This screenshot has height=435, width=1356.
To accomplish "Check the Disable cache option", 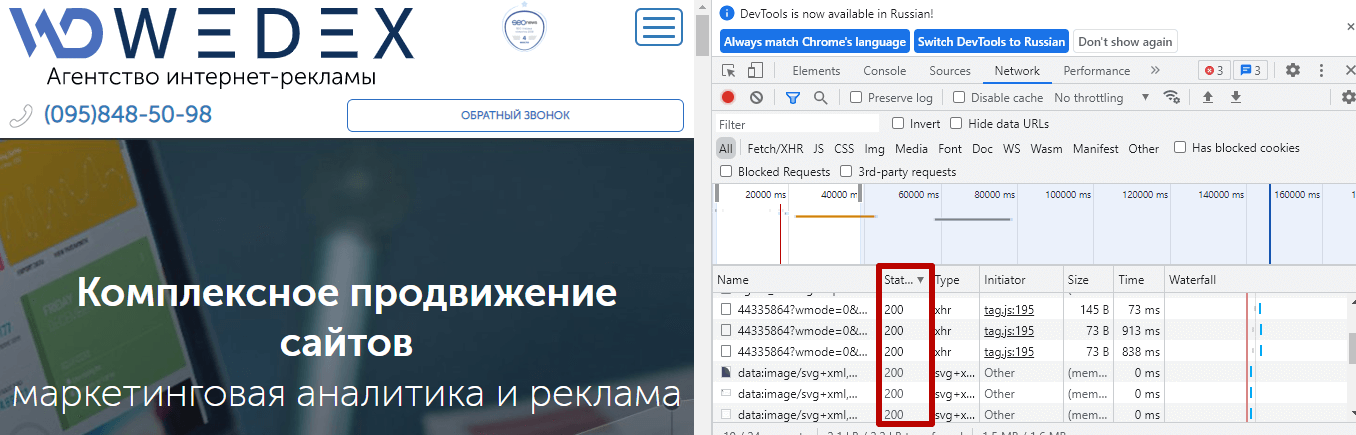I will [x=959, y=98].
